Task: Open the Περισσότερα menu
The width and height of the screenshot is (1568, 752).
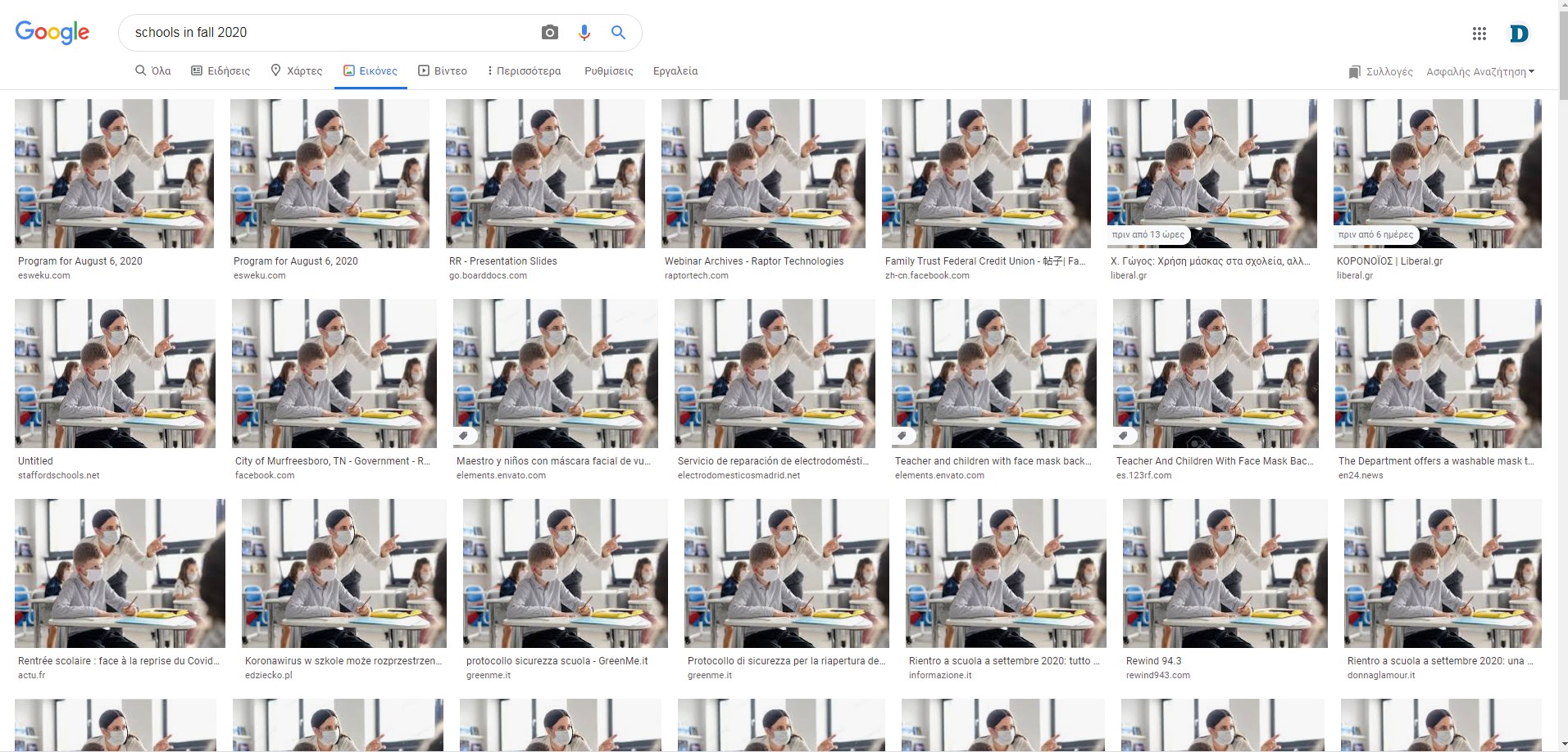Action: (x=525, y=71)
